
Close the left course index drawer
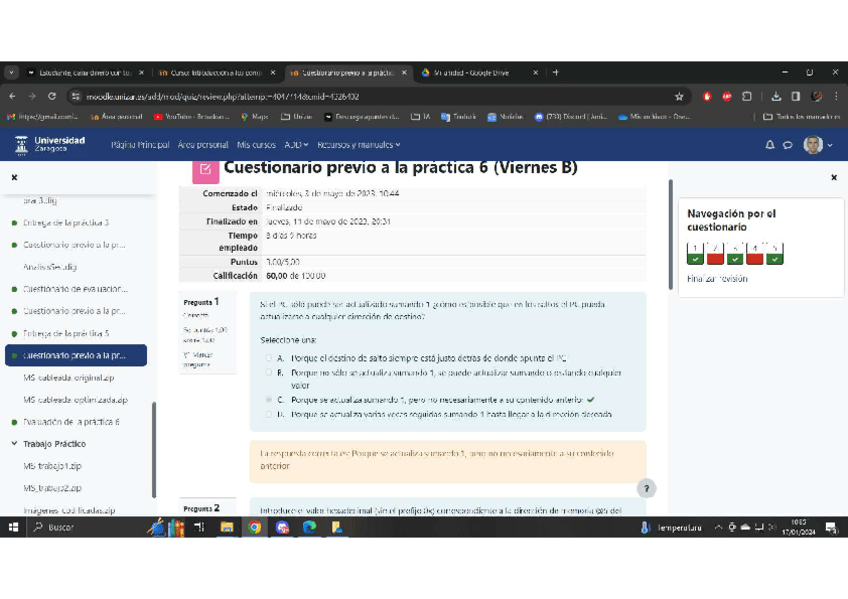(x=15, y=177)
